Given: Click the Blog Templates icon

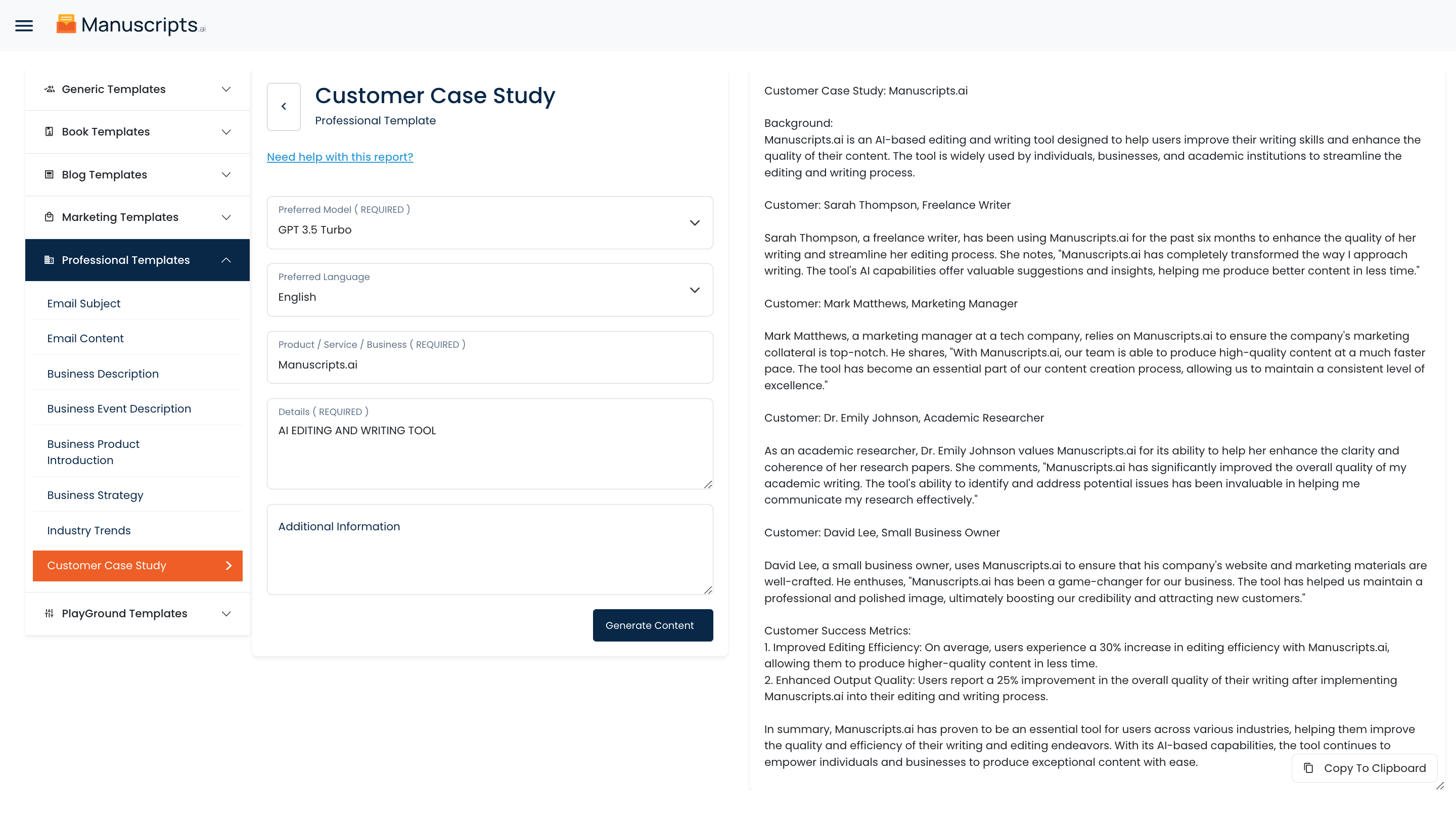Looking at the screenshot, I should [49, 174].
